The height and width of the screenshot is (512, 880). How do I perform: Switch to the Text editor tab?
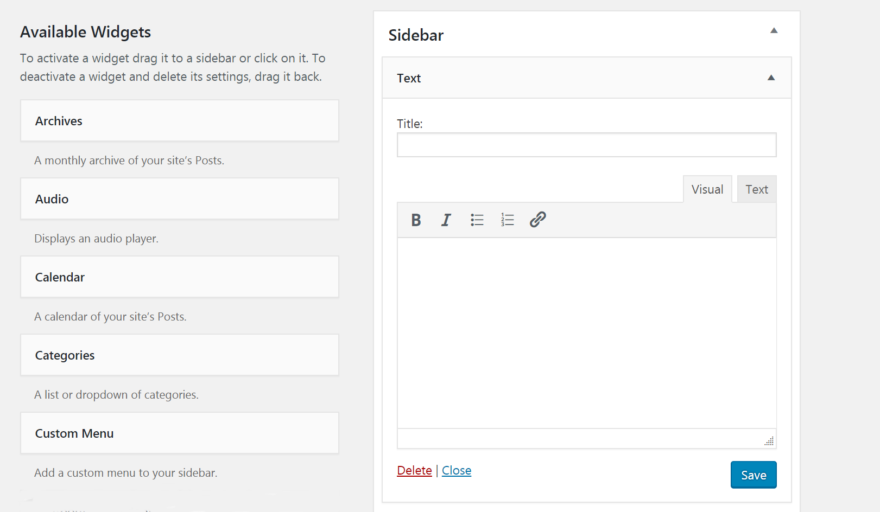tap(757, 189)
